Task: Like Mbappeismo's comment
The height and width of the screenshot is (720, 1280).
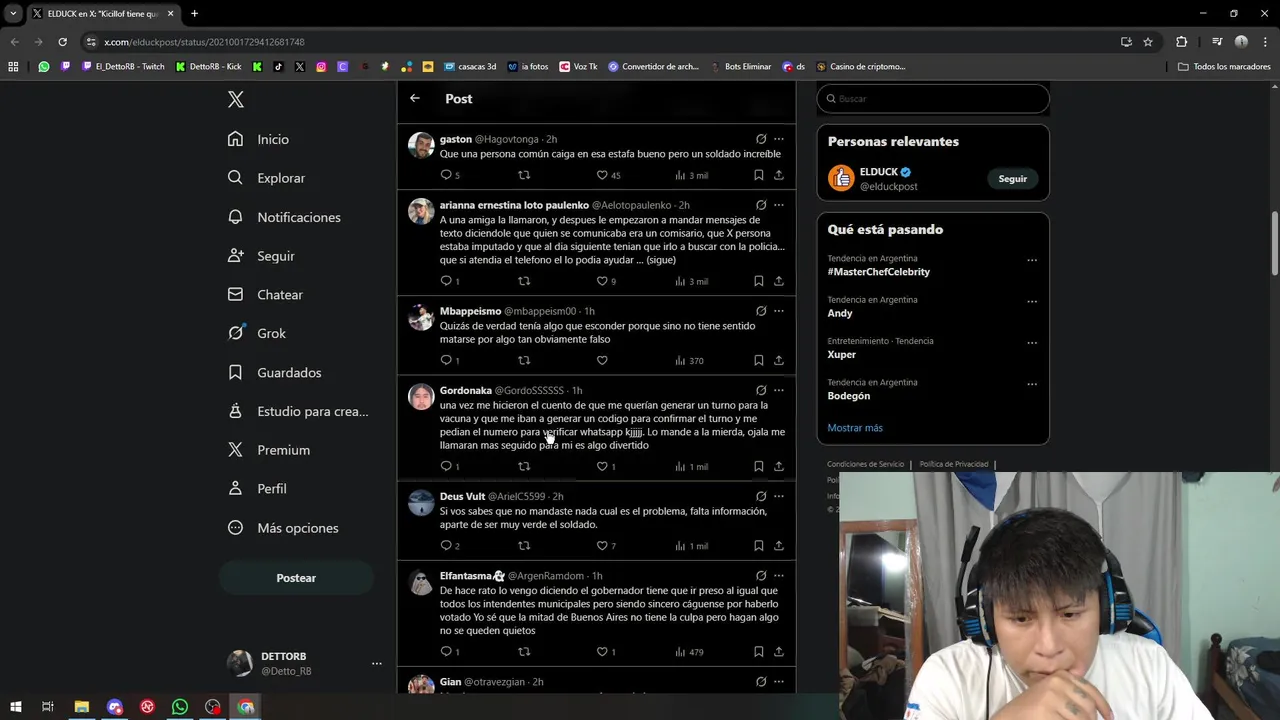Action: tap(602, 360)
